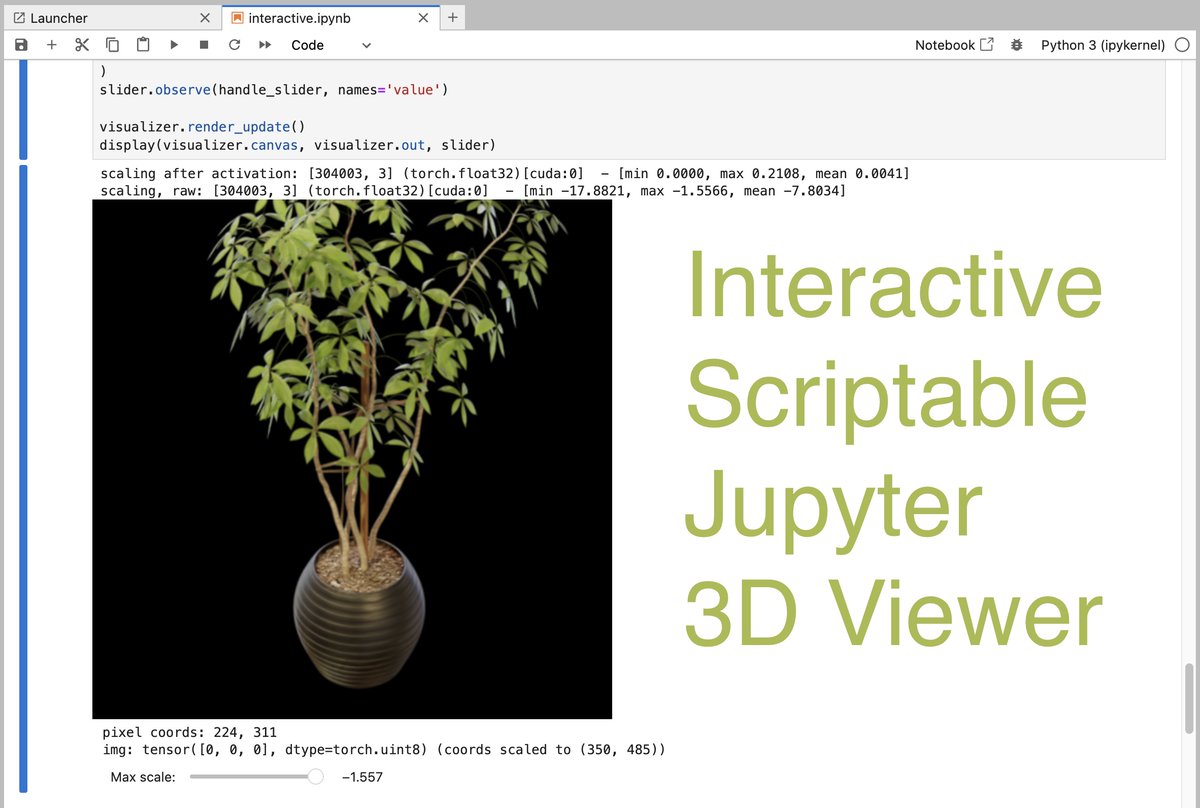Click the 'img: tensor([0, 0, 0]' output line

click(x=384, y=749)
